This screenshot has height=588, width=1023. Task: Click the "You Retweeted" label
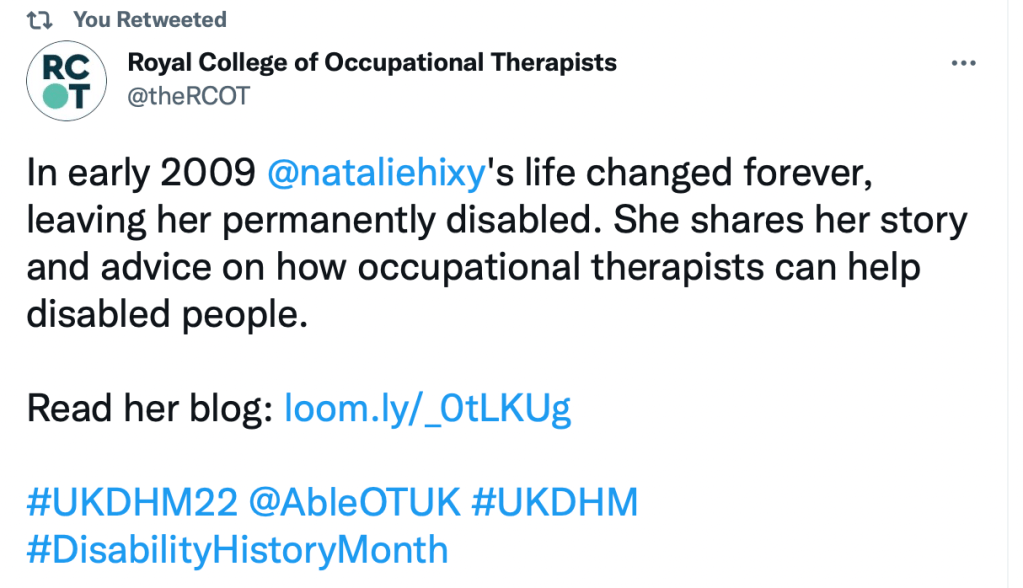(x=150, y=20)
